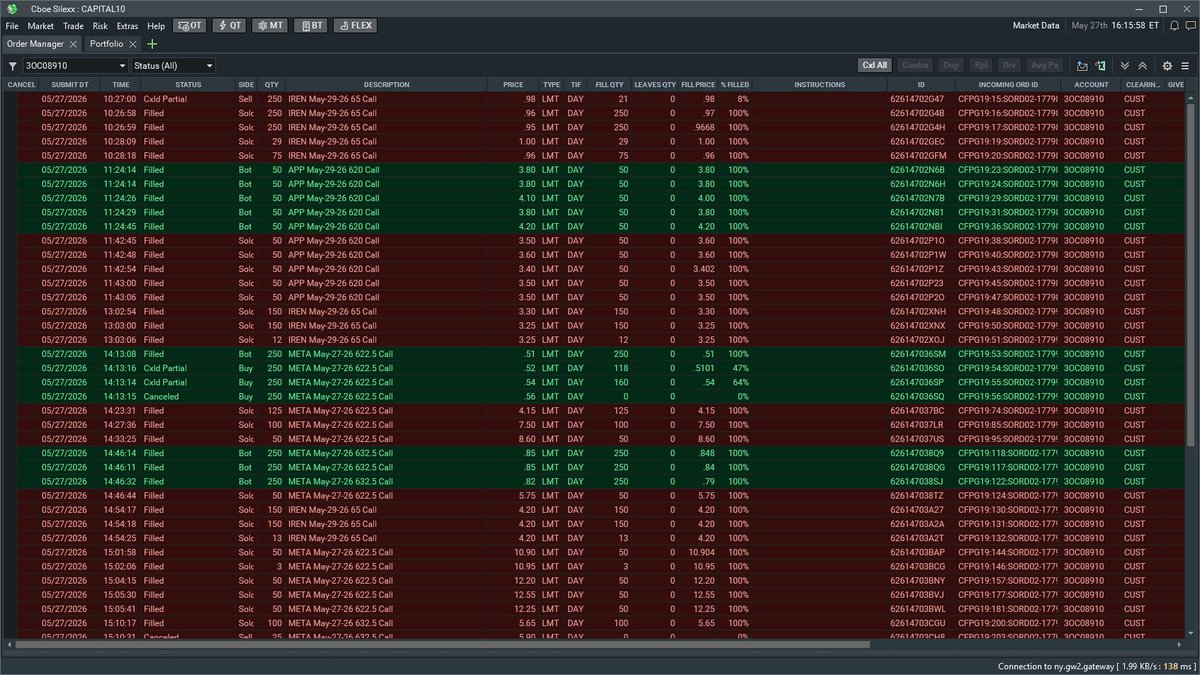Click the double chevron down expand-all icon
Image resolution: width=1200 pixels, height=675 pixels.
click(x=1125, y=65)
